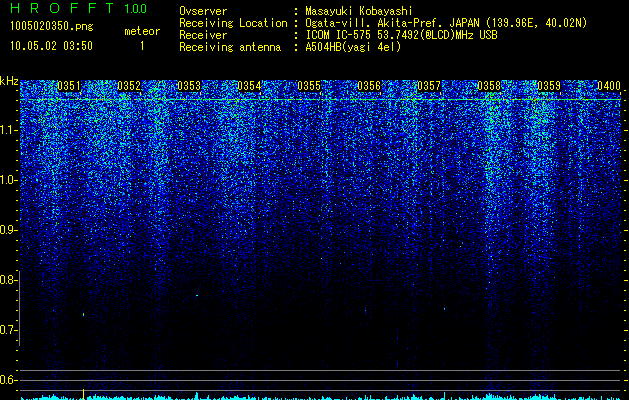Click observer name Masayuki Kobayashi
The height and width of the screenshot is (400, 629).
[359, 11]
